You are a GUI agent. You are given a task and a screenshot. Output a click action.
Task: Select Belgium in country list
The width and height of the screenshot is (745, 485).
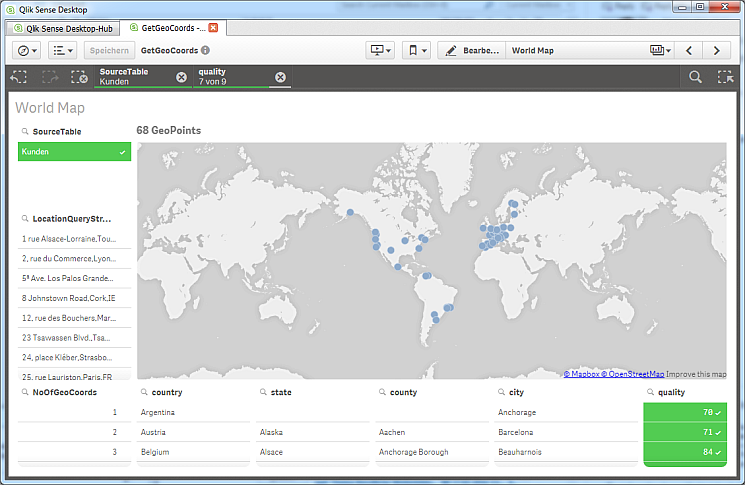(193, 452)
